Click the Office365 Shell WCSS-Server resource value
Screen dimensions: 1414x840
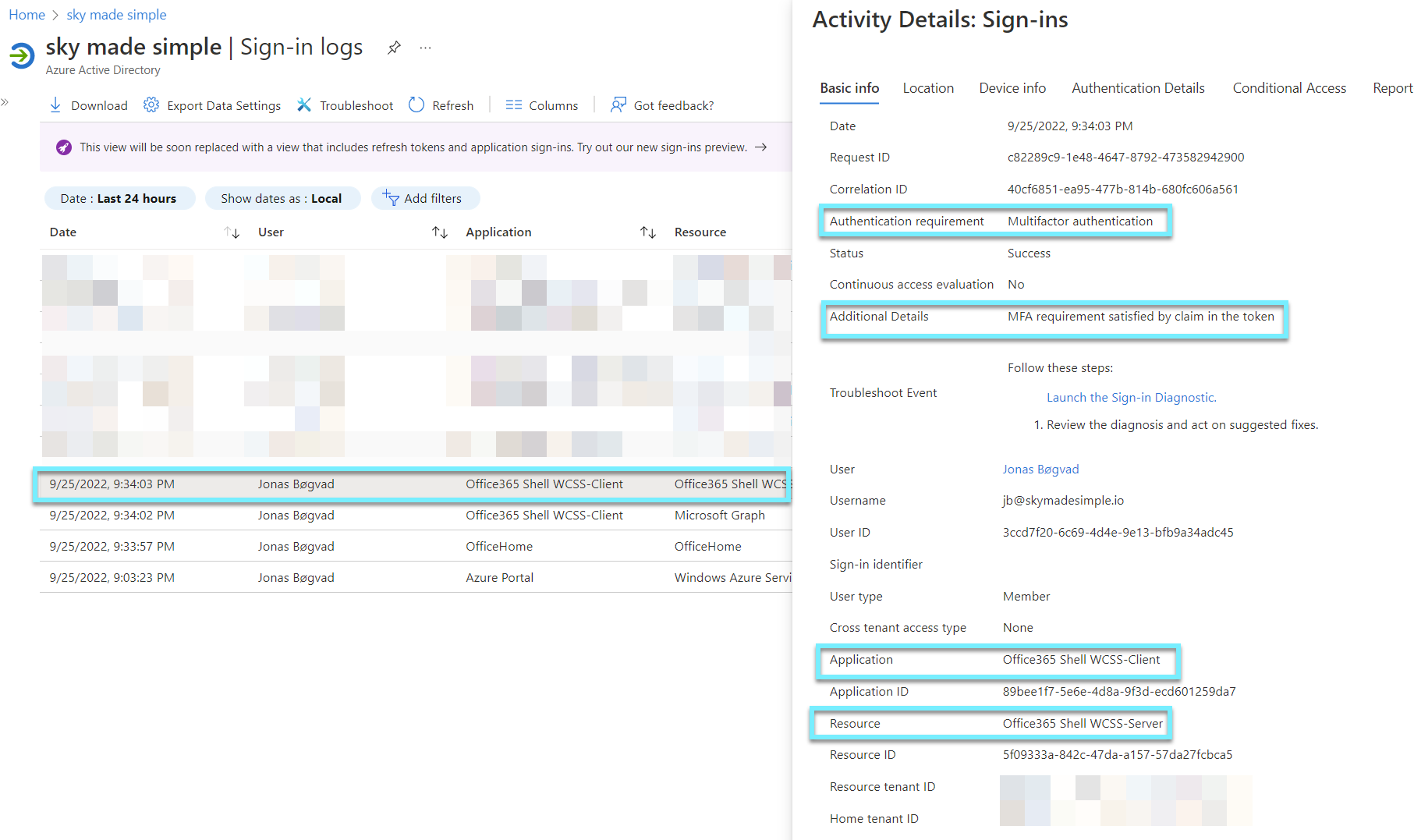coord(1082,724)
